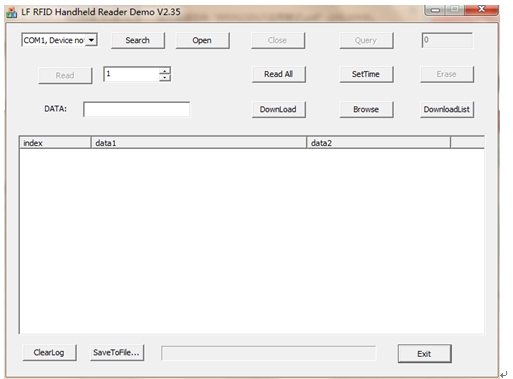Click the SaveToFile... button
513x379 pixels.
117,353
